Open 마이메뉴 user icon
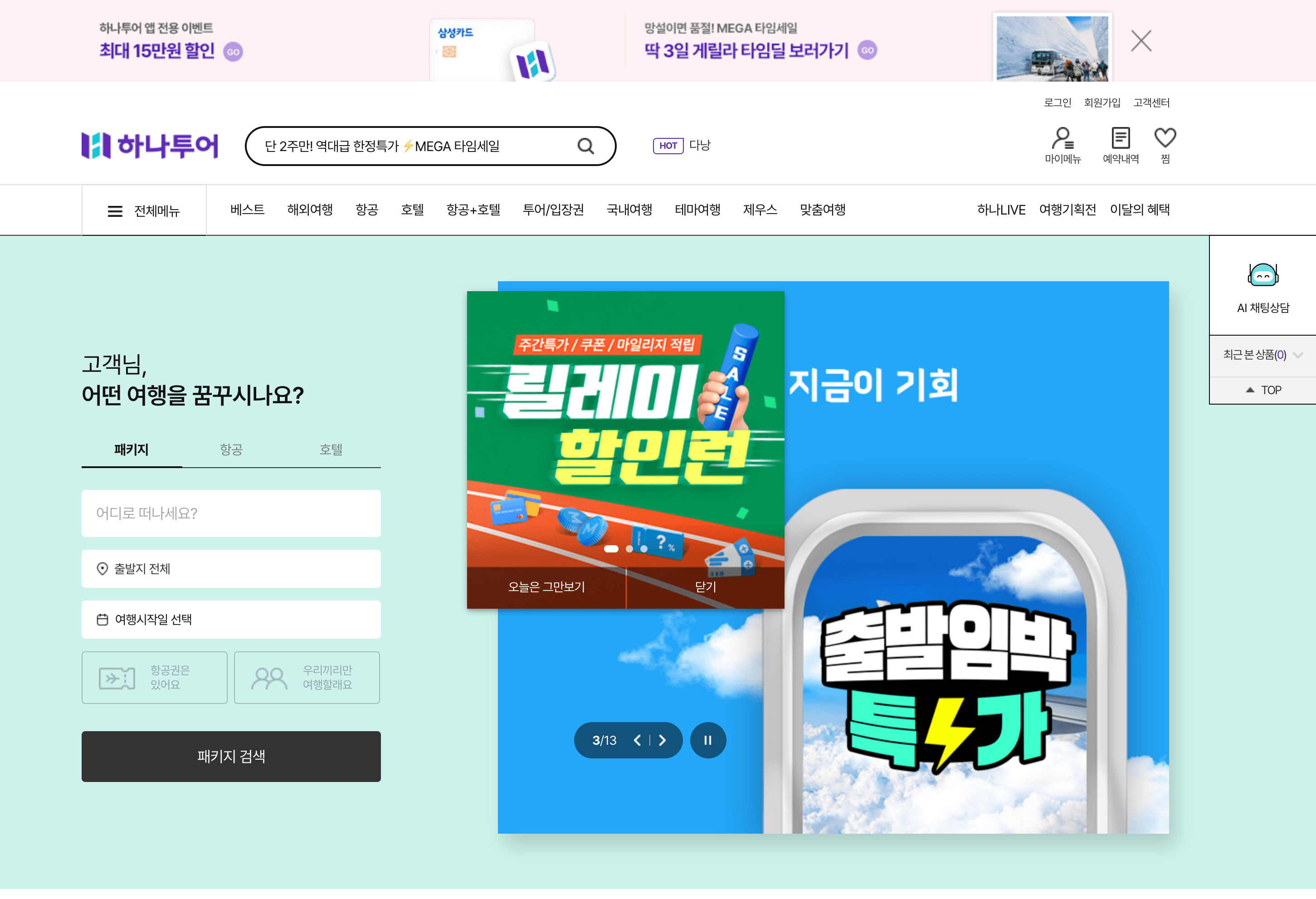 pos(1063,138)
